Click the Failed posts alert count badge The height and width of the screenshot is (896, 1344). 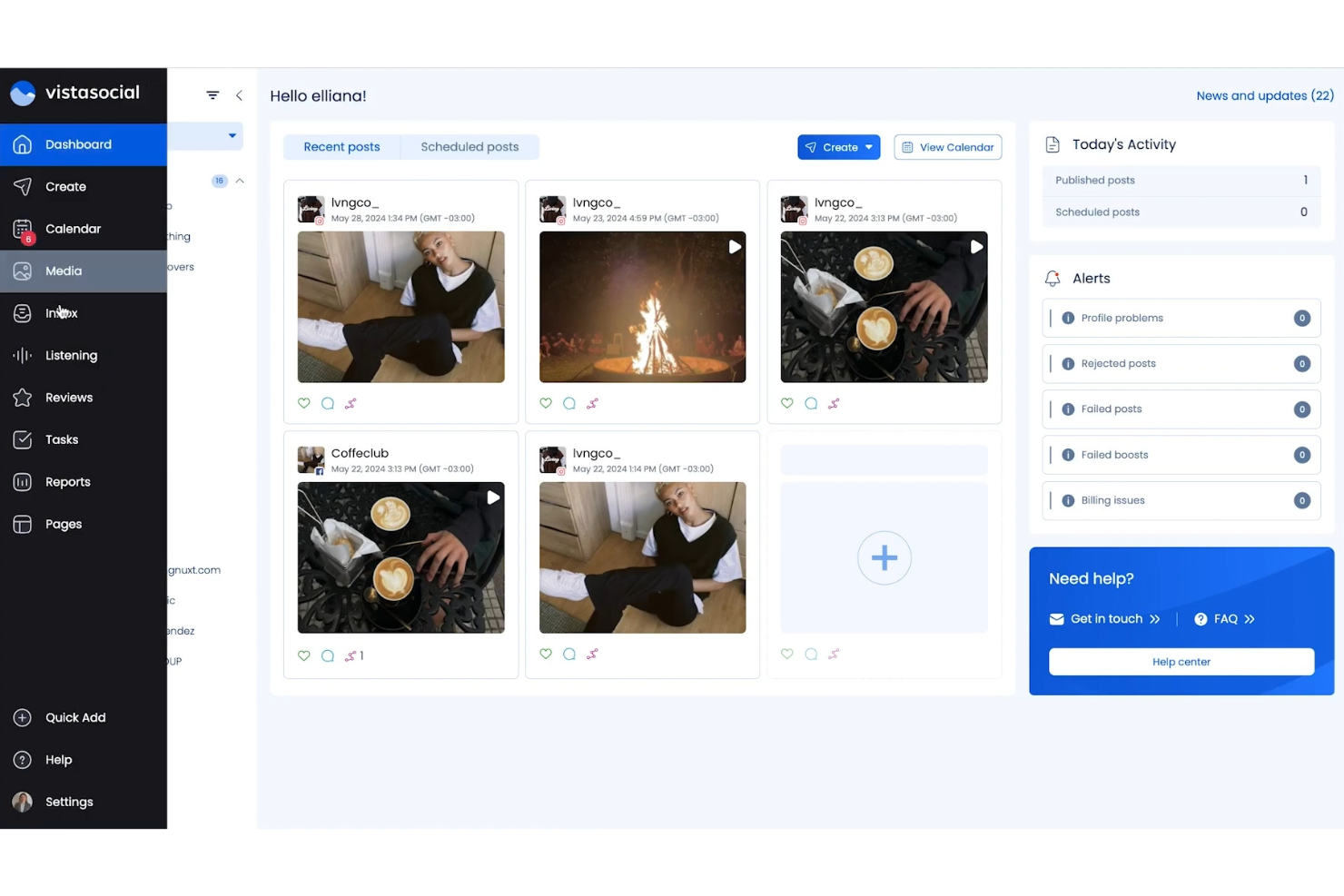point(1301,409)
